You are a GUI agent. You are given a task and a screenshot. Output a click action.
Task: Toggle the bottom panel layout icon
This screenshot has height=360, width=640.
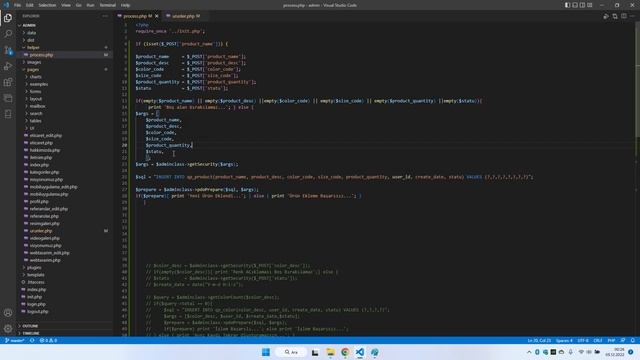pos(575,5)
